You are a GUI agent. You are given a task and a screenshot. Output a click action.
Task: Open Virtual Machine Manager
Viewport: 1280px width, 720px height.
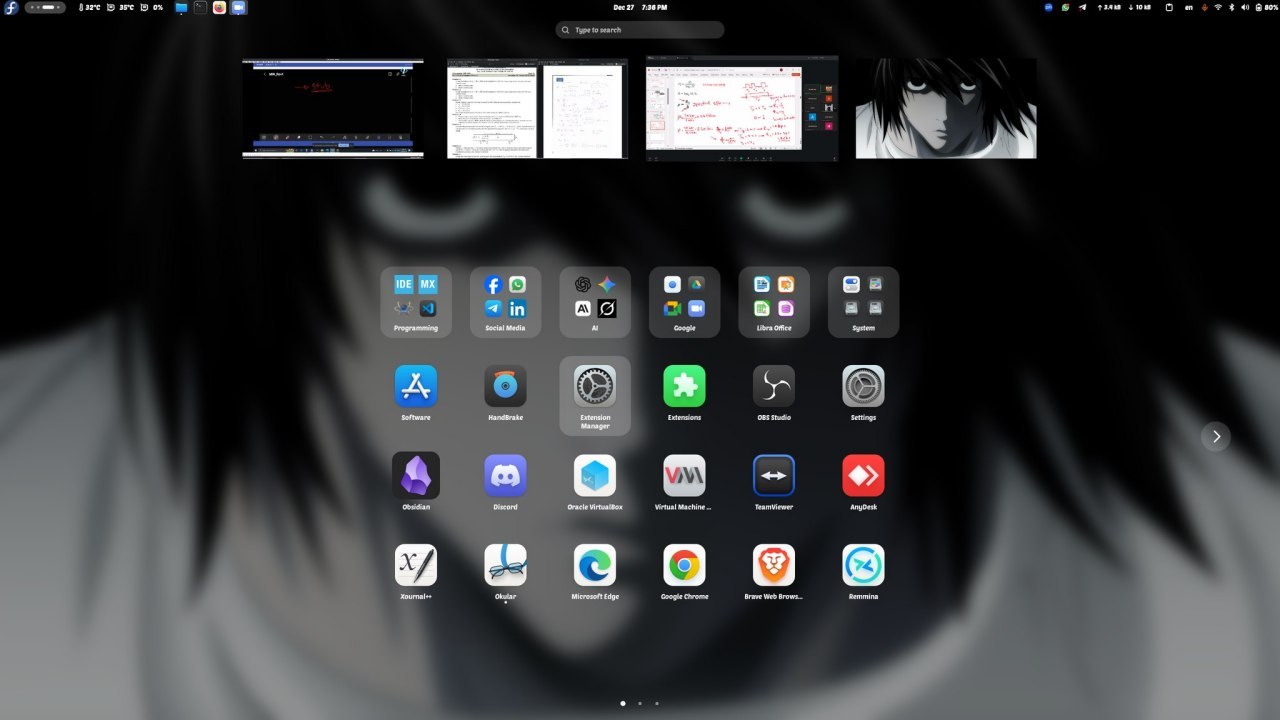tap(684, 475)
